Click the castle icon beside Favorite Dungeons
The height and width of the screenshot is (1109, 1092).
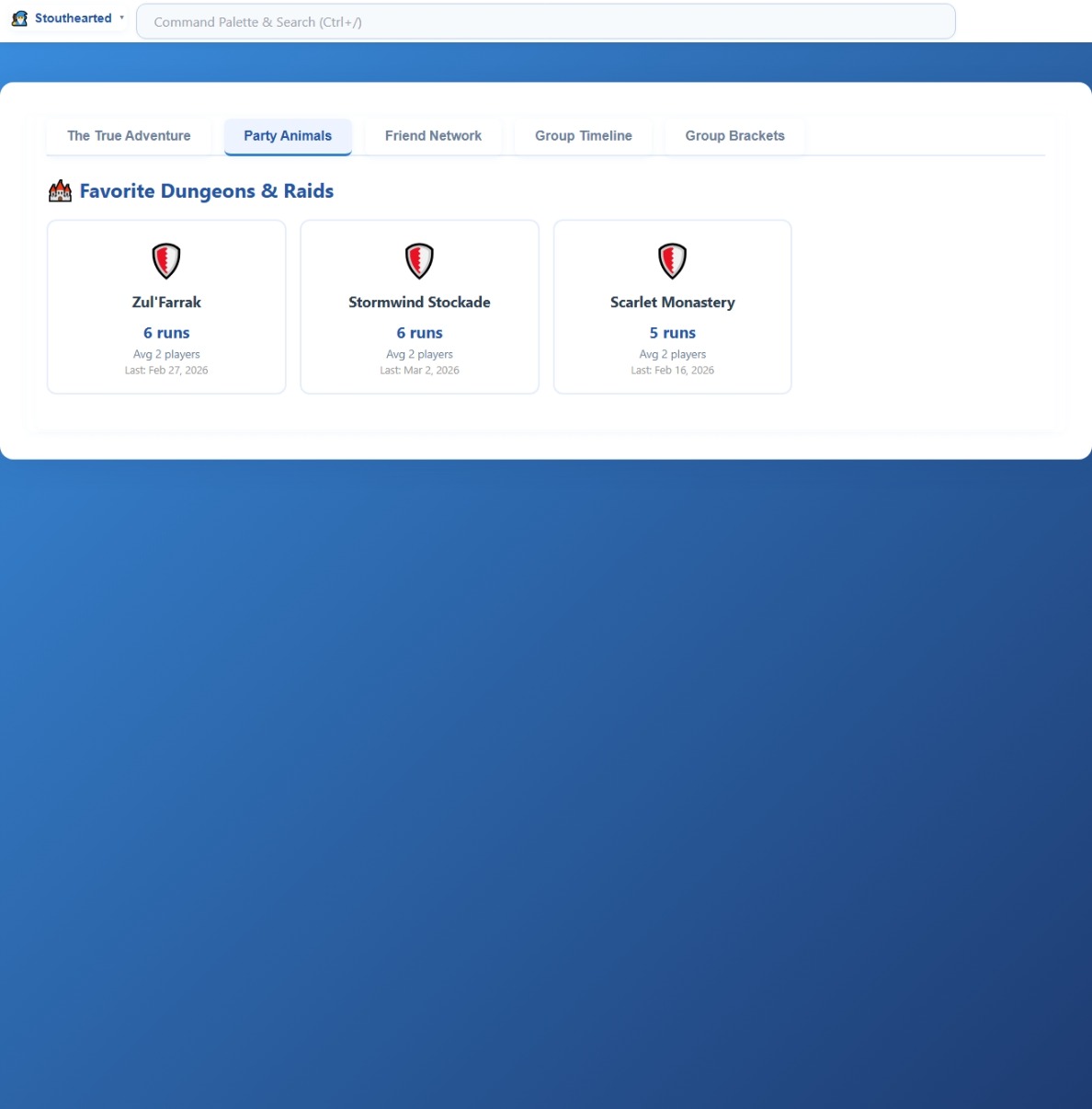(x=60, y=191)
